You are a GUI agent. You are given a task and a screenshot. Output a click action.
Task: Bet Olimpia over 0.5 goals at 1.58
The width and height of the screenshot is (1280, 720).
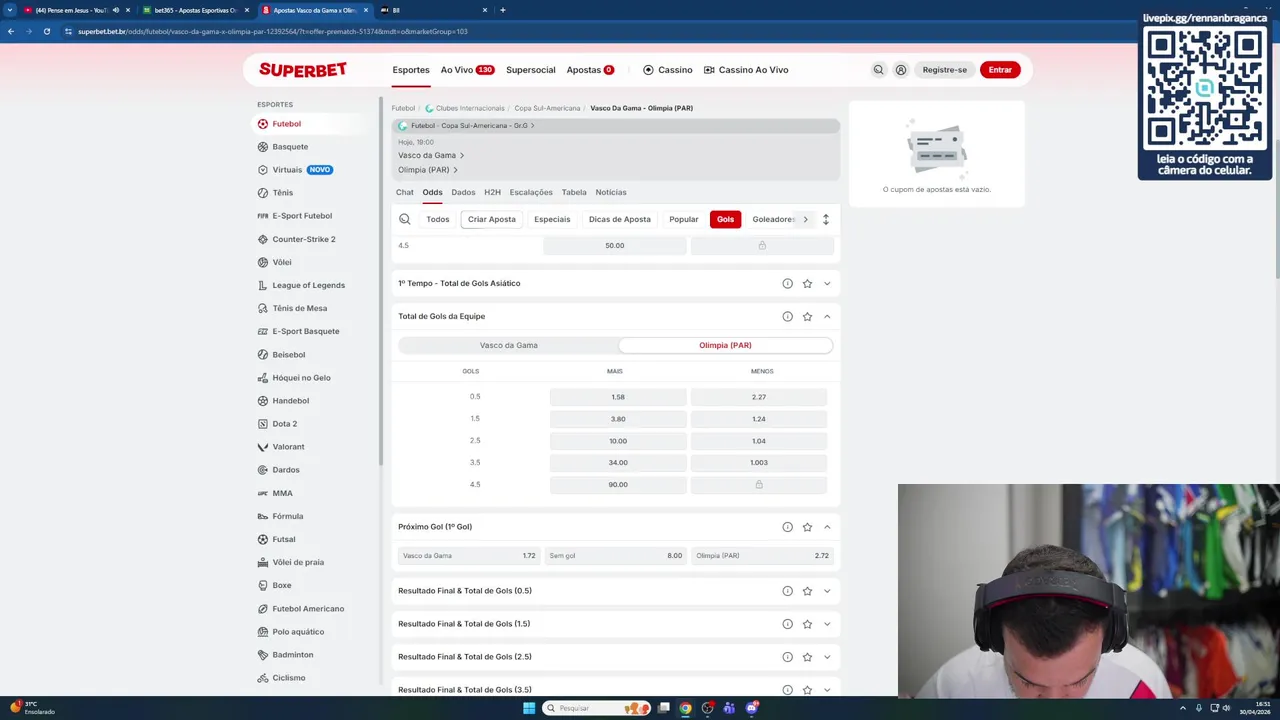[618, 397]
